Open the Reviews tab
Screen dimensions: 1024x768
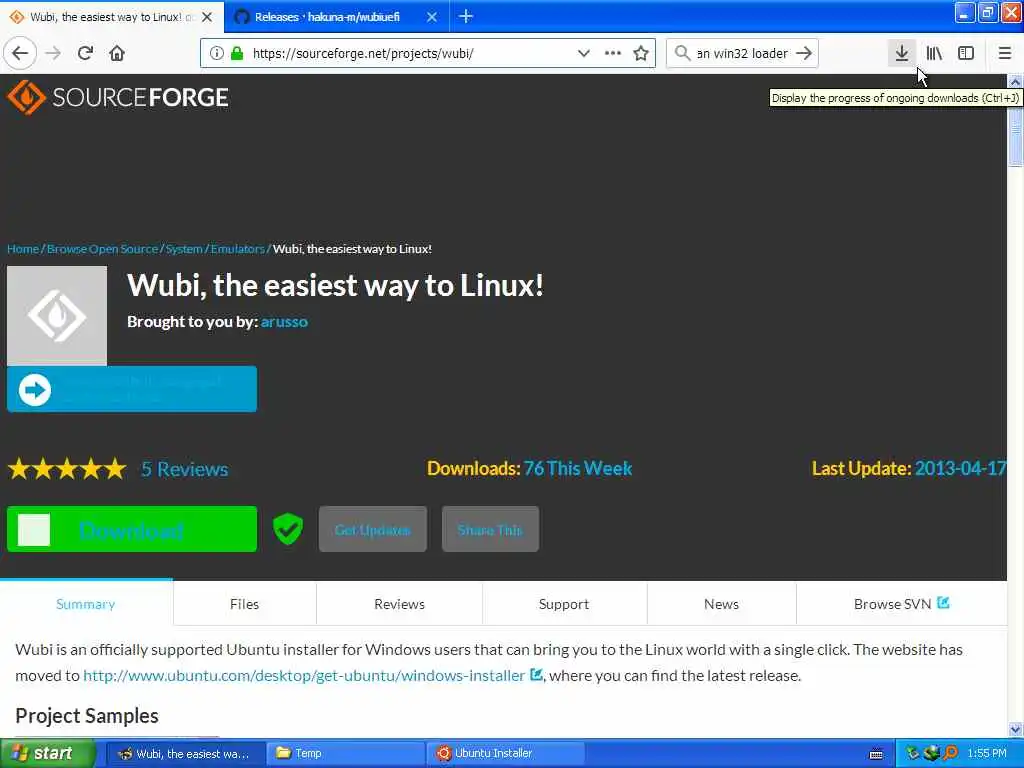[399, 604]
